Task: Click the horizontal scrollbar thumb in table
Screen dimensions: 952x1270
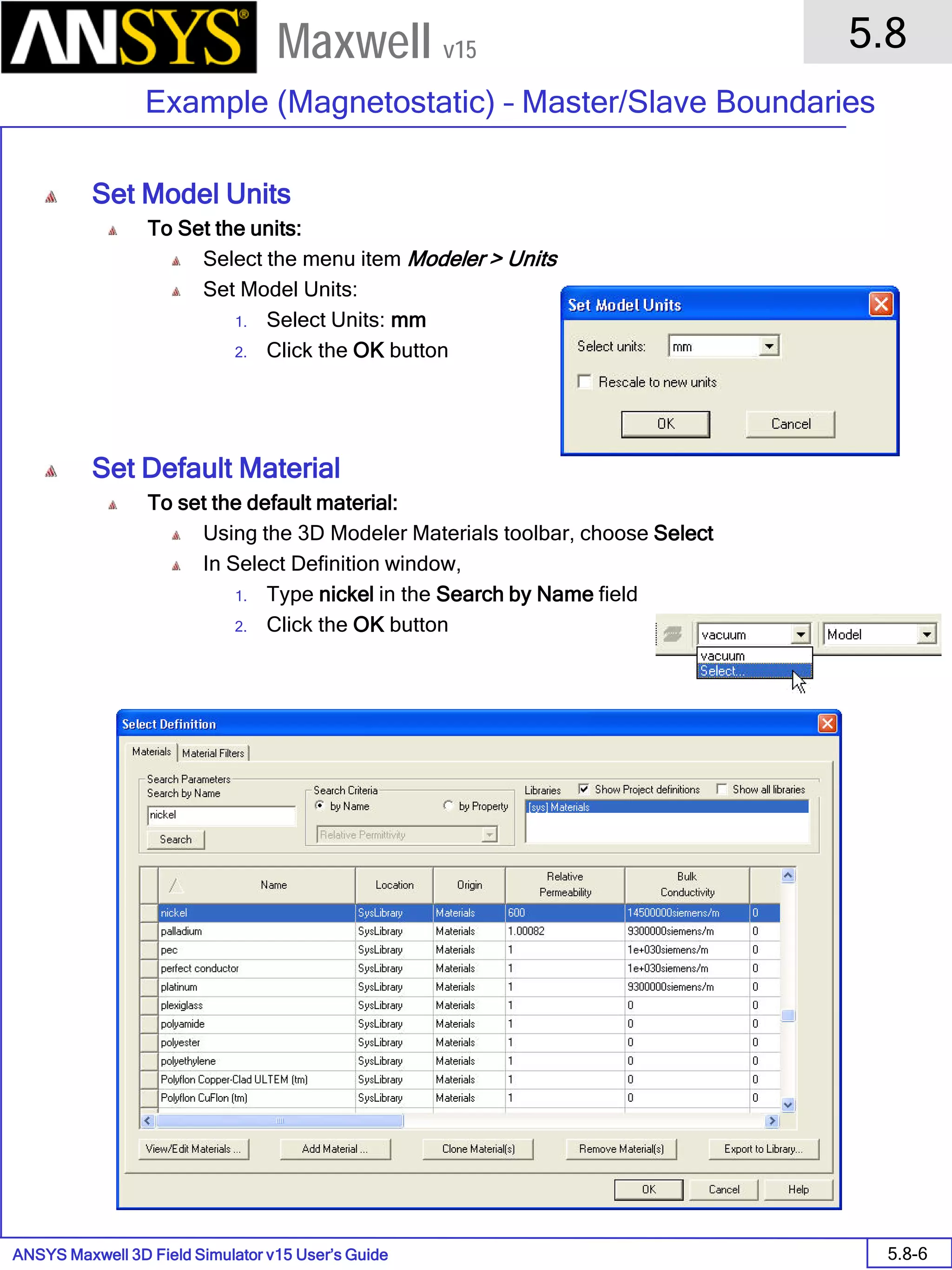Action: coord(280,1121)
